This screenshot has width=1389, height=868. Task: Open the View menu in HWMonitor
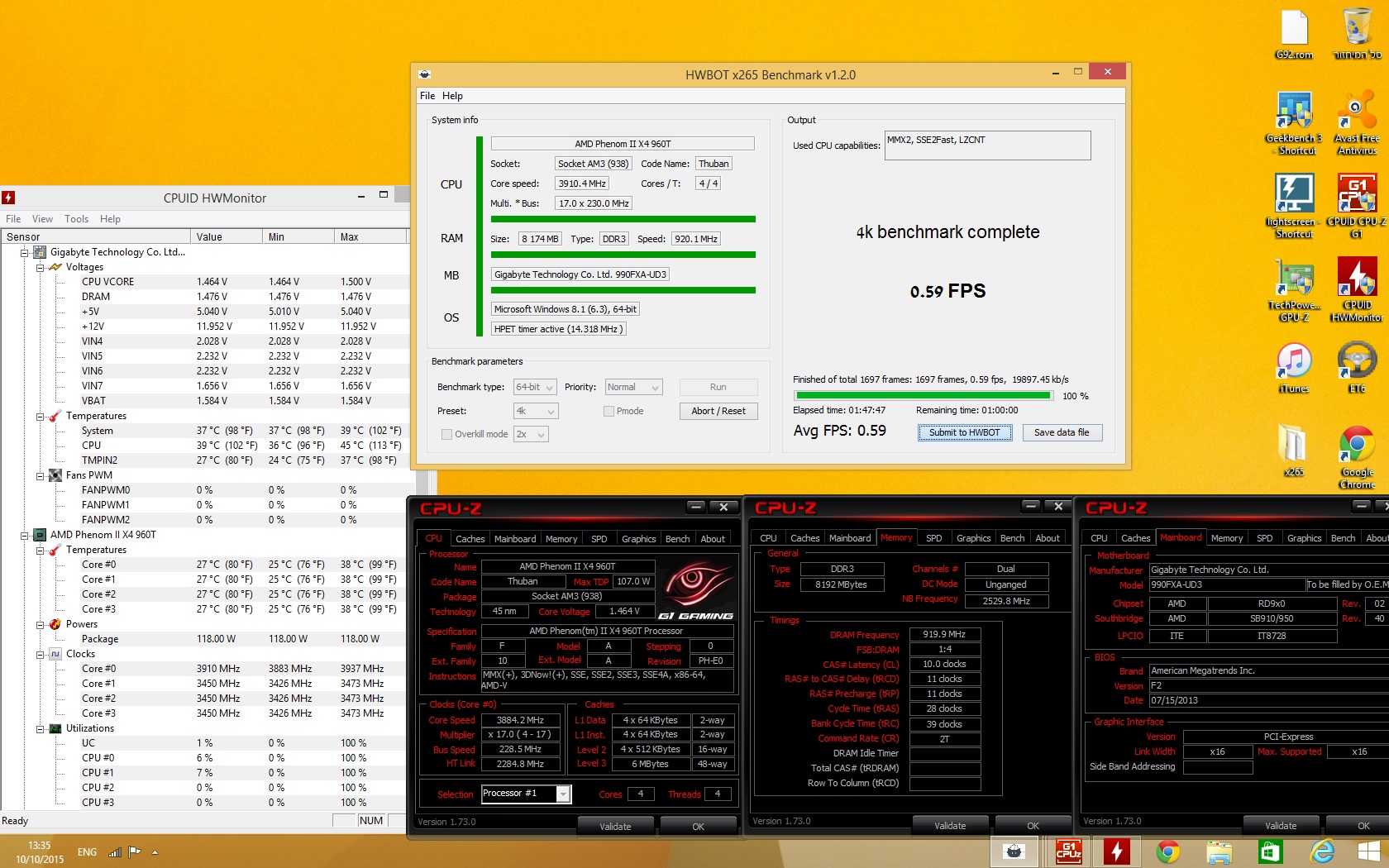point(42,219)
